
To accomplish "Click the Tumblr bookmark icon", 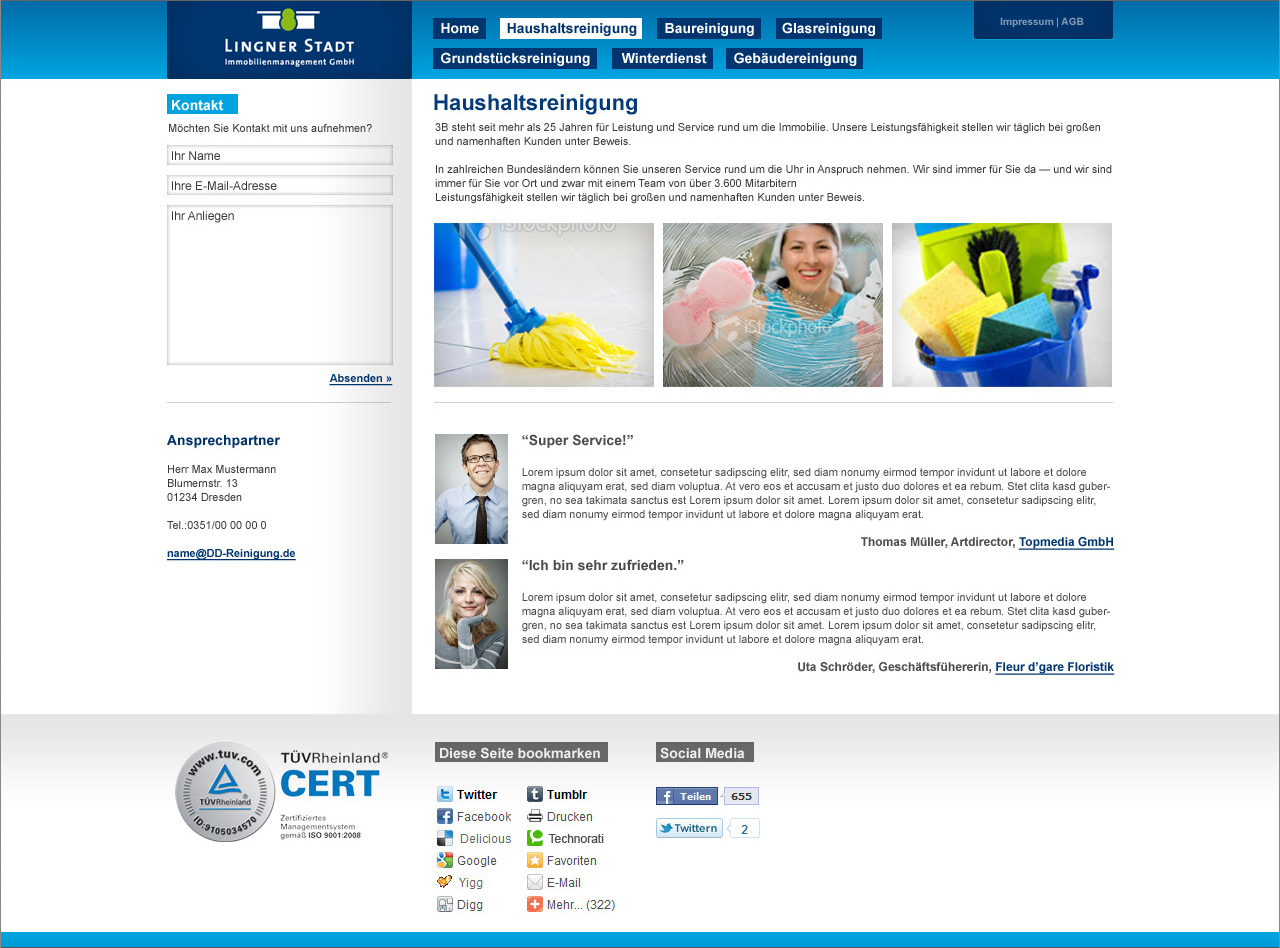I will tap(535, 795).
